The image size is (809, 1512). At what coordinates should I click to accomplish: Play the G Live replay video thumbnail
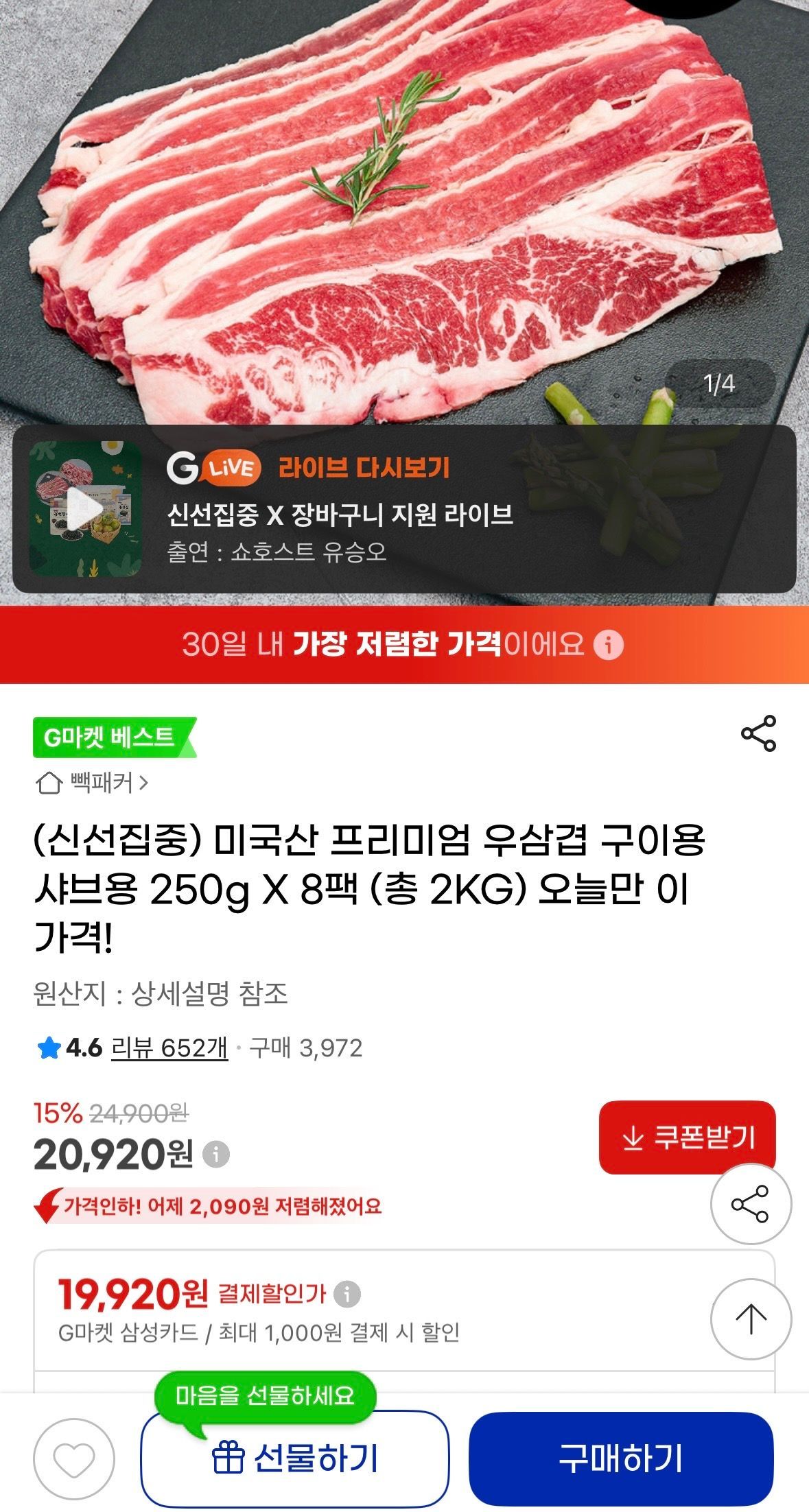[x=85, y=509]
